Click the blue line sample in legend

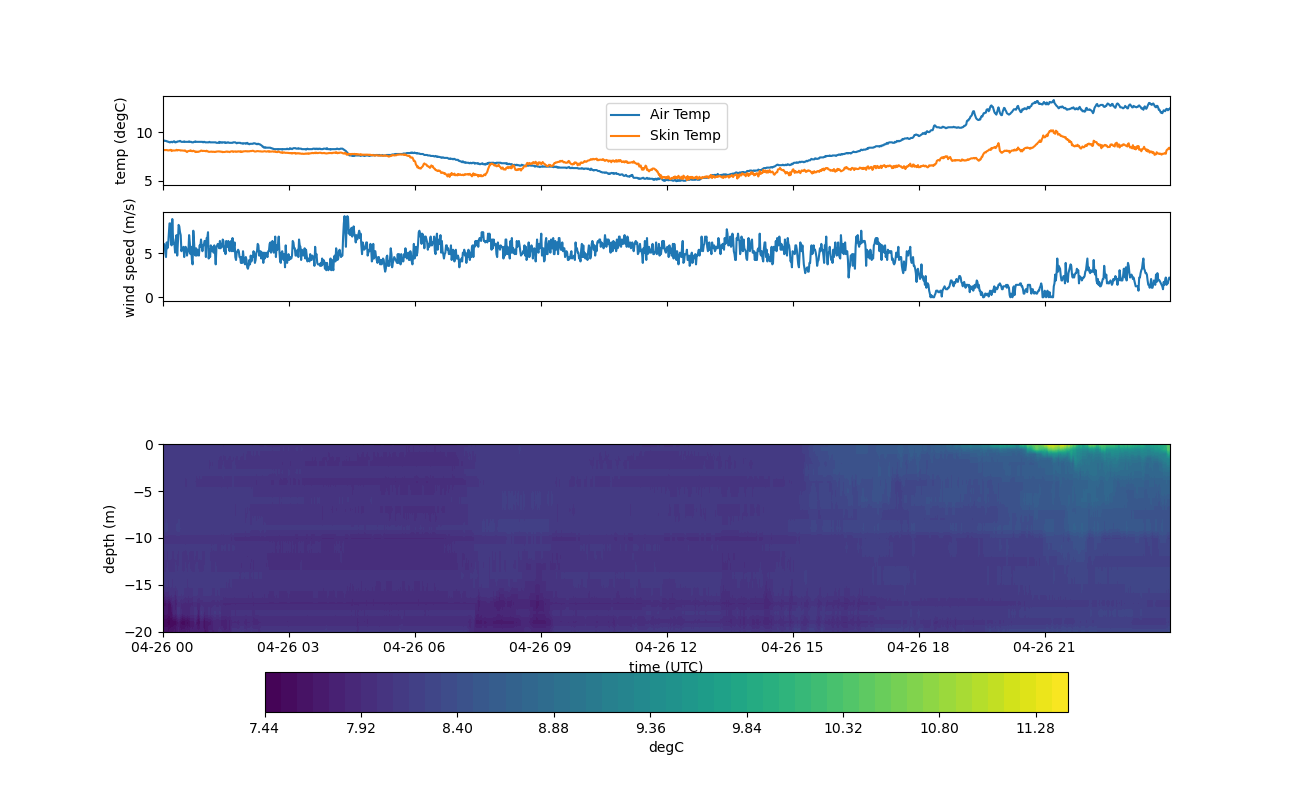click(x=626, y=114)
